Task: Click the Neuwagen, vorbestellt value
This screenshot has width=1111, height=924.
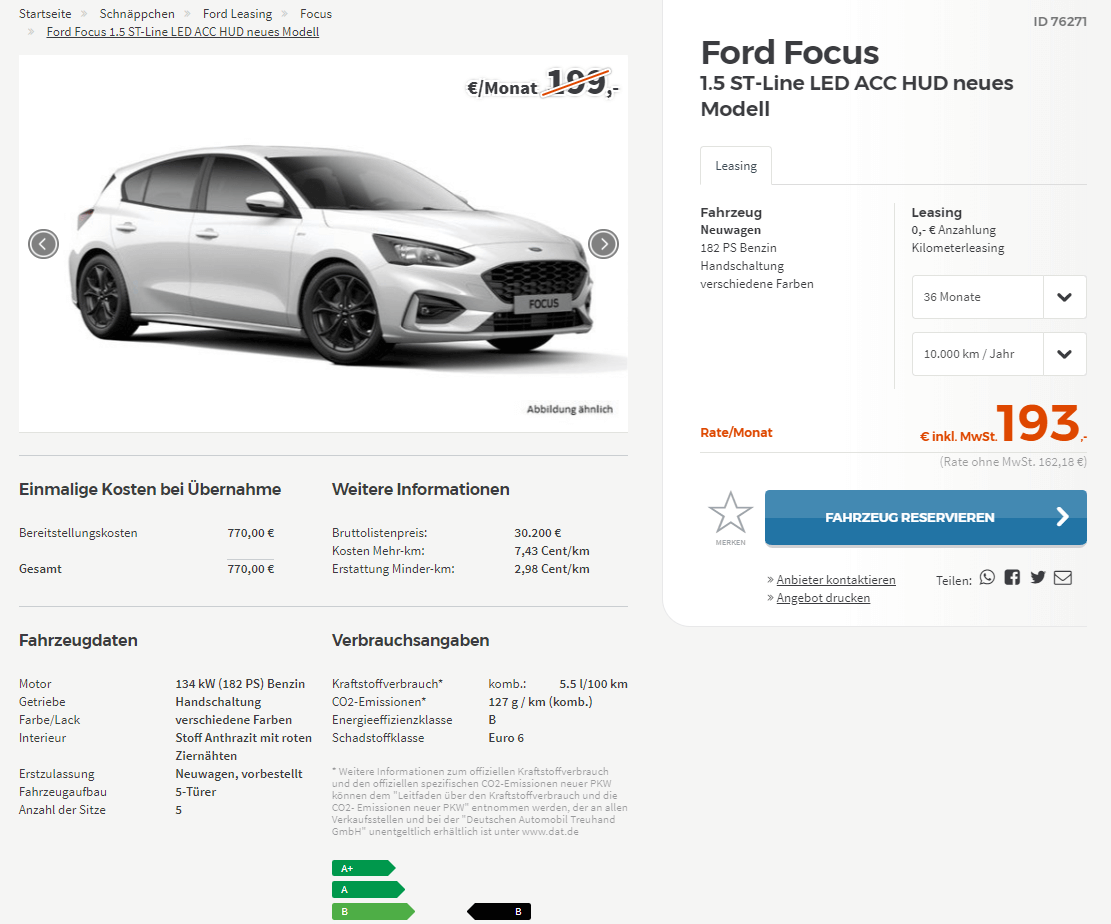Action: point(239,774)
